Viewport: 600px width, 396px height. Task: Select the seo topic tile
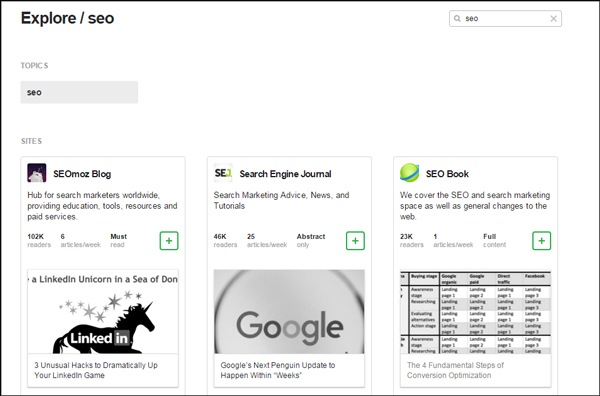[79, 92]
